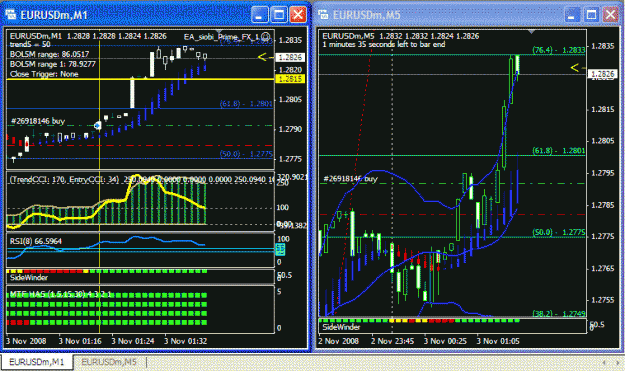Screen dimensions: 625x371
Task: Click the 'RSI(8) 66.5964' indicator label
Action: click(x=36, y=241)
